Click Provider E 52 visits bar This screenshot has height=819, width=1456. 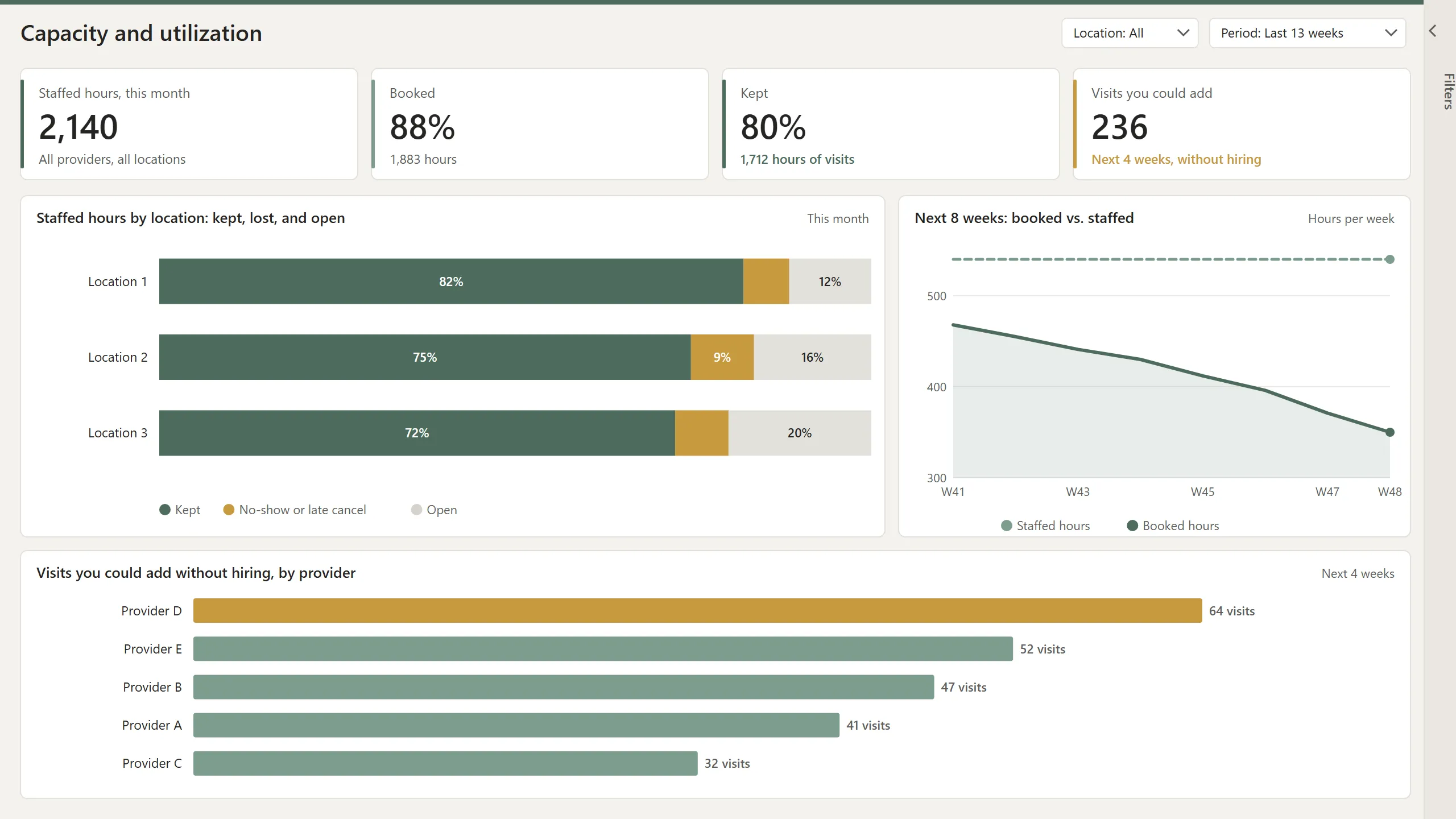click(x=603, y=649)
